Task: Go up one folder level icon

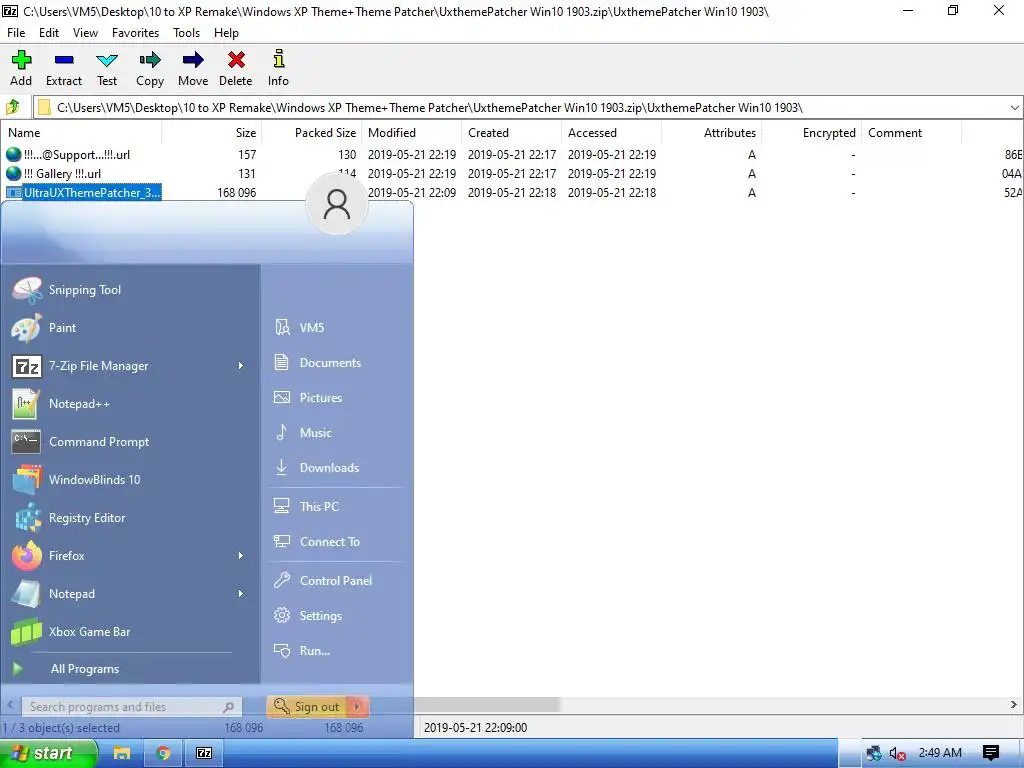Action: tap(12, 107)
